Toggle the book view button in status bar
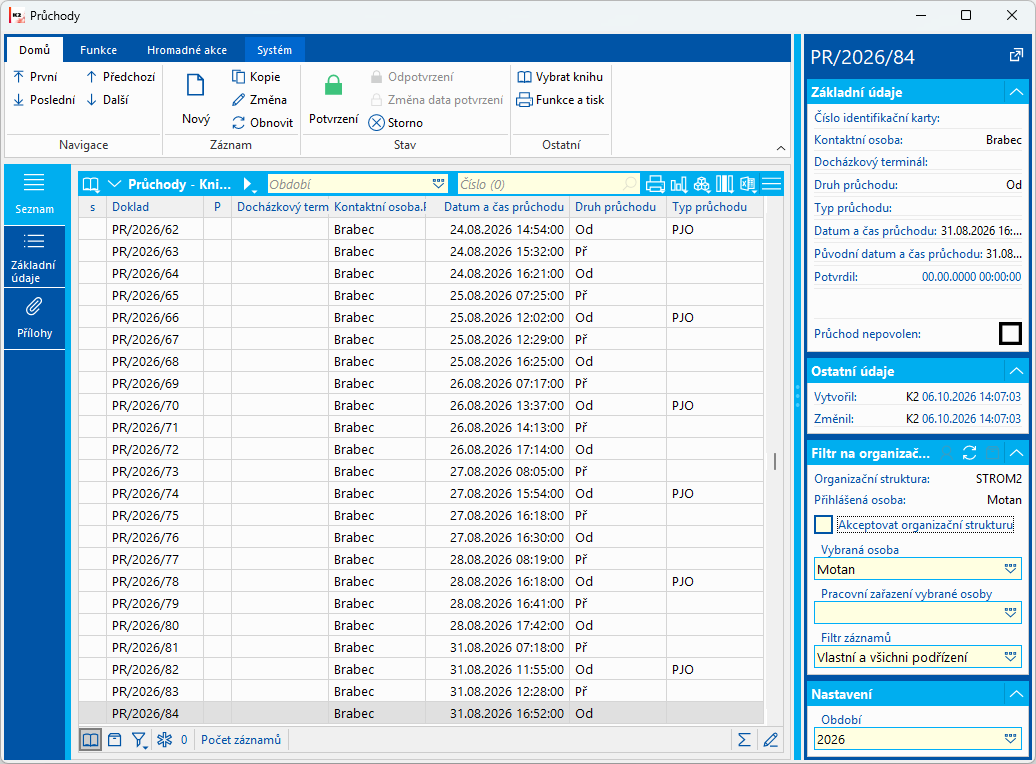This screenshot has height=764, width=1036. click(x=91, y=740)
